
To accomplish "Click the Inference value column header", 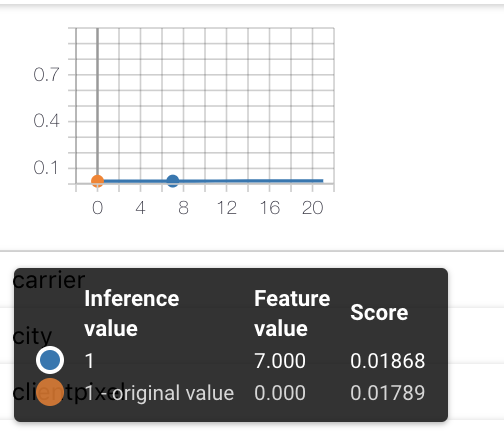I will pyautogui.click(x=132, y=313).
